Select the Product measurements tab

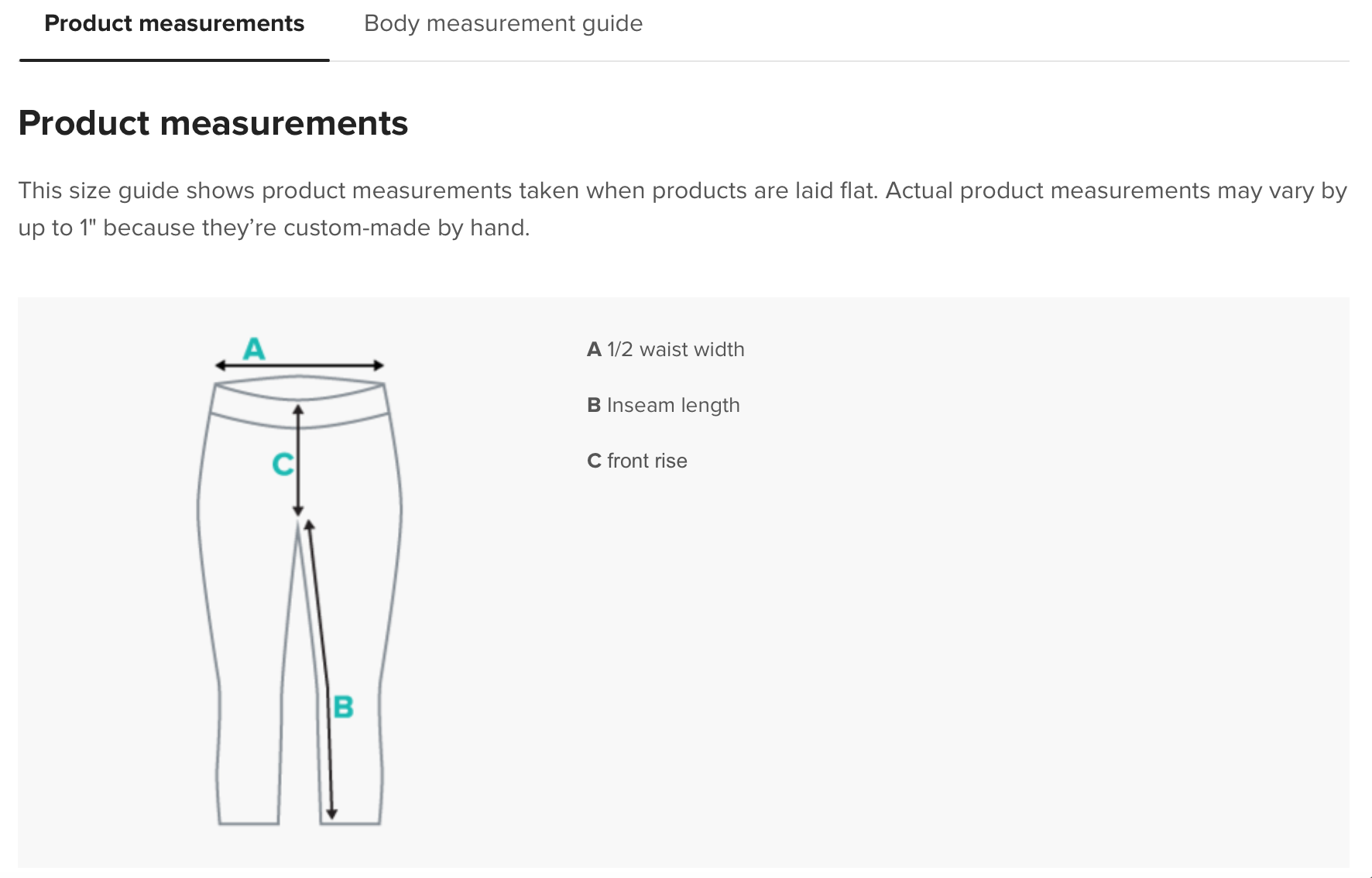pyautogui.click(x=174, y=24)
